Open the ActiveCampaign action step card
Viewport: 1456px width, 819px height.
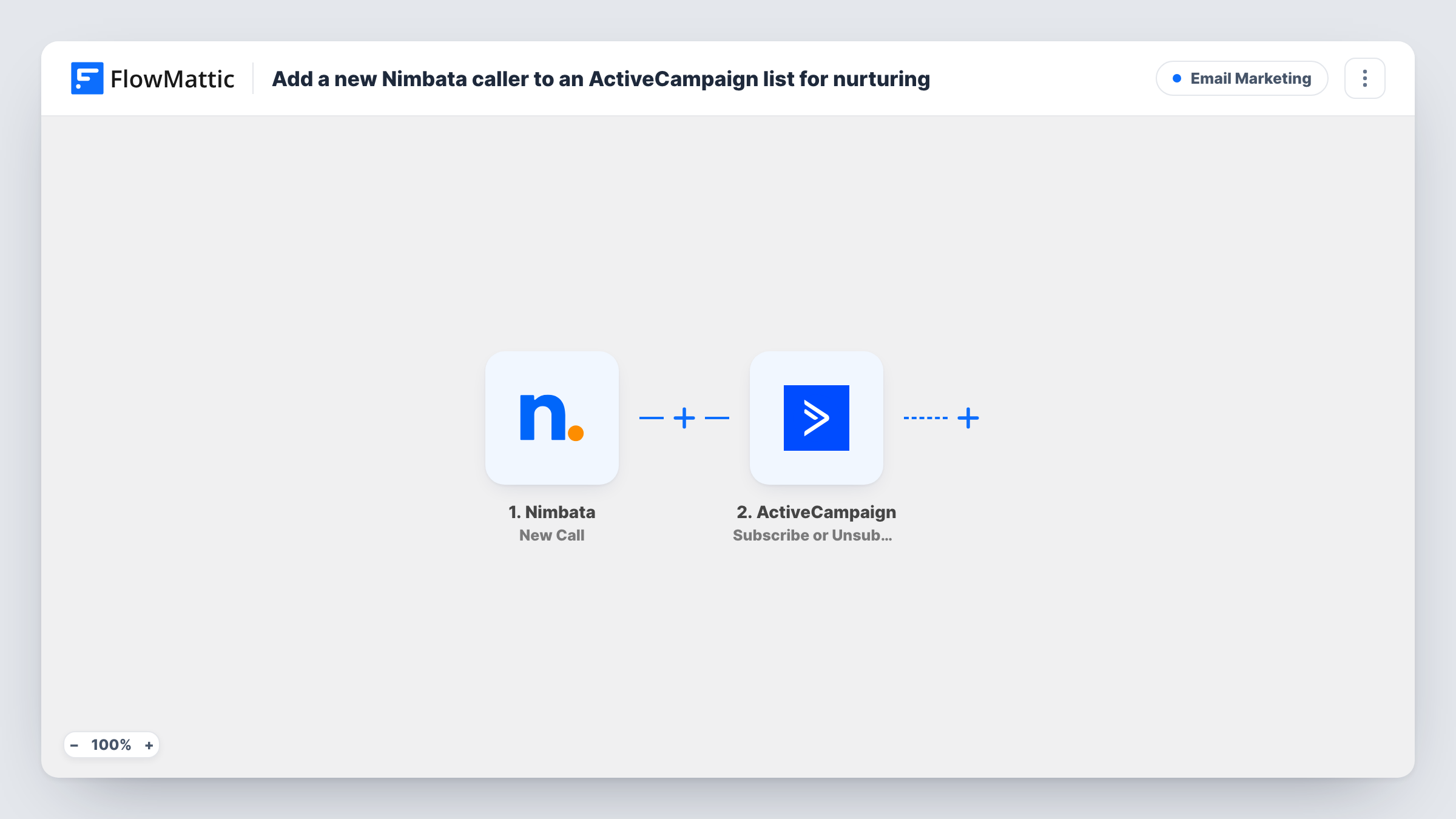point(817,418)
